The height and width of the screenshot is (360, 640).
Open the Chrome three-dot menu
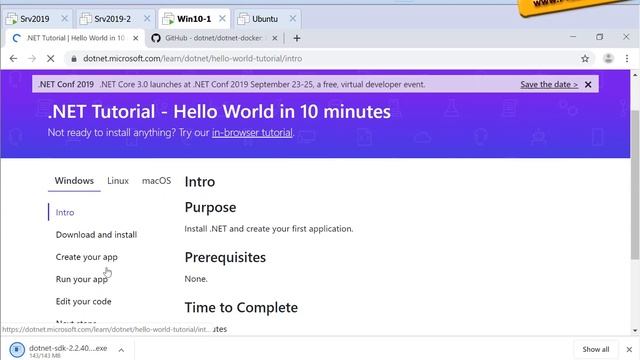coord(627,59)
